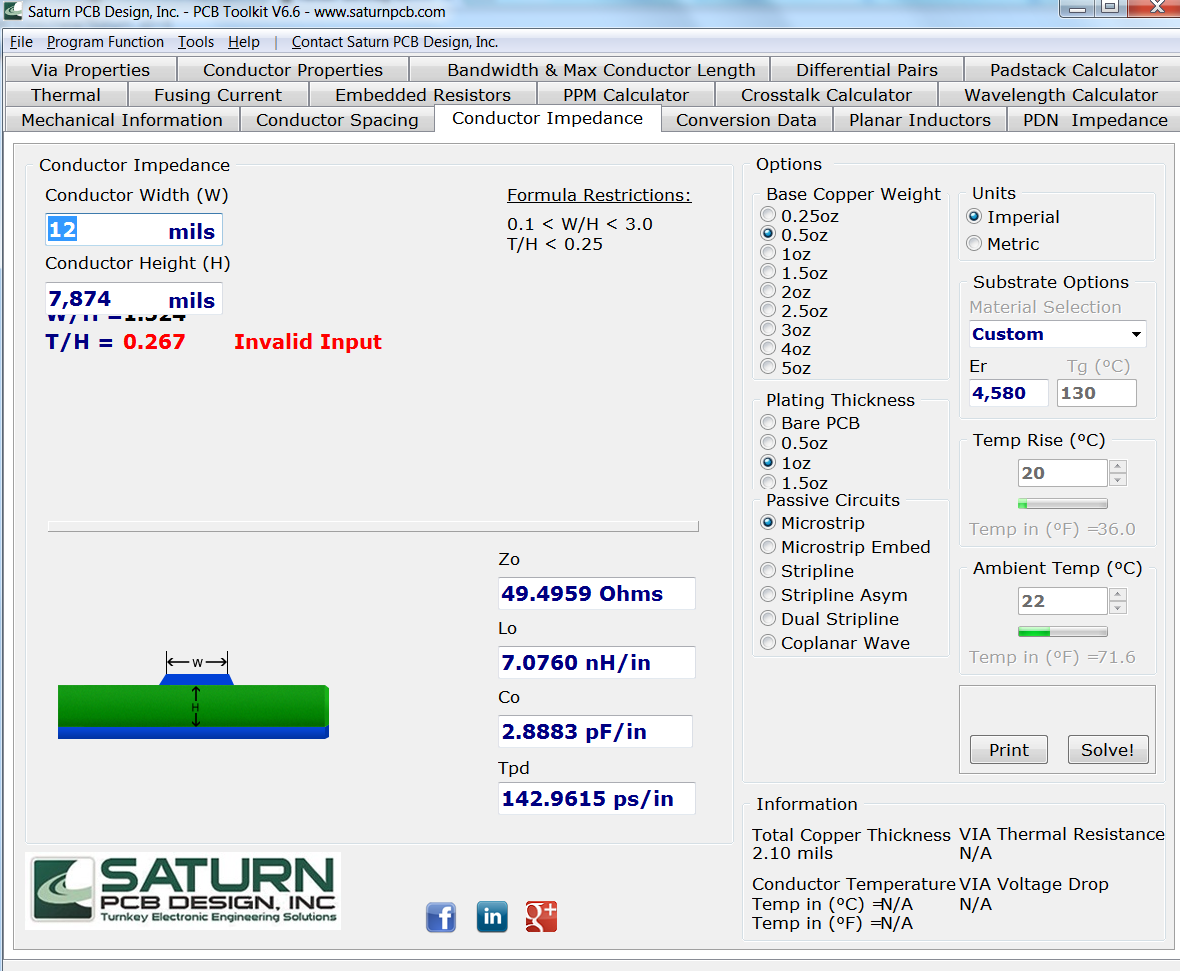1180x971 pixels.
Task: Open the Google Plus icon link
Action: [541, 917]
